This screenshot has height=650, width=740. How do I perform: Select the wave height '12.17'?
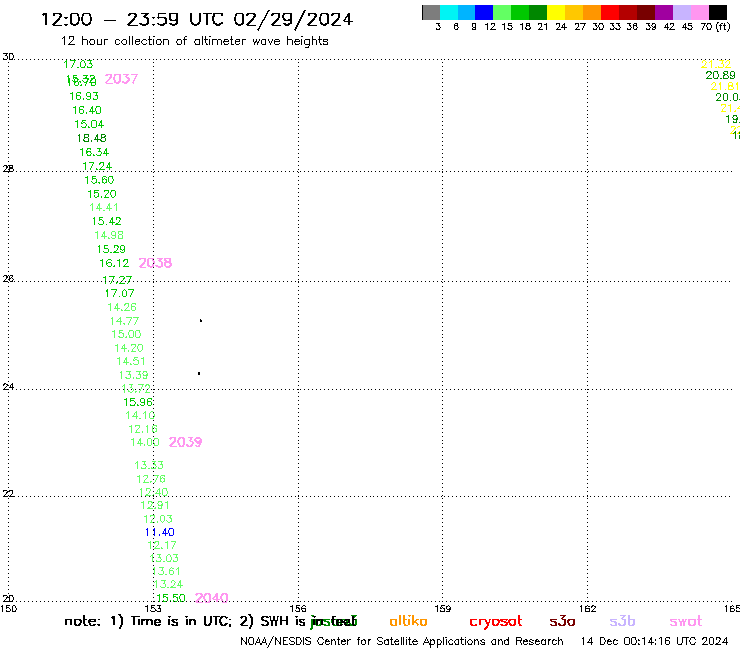click(x=162, y=546)
